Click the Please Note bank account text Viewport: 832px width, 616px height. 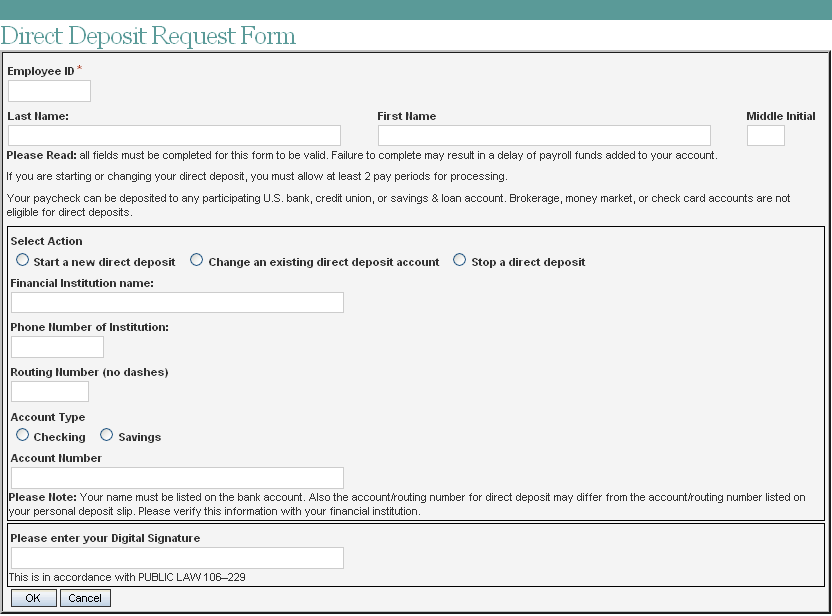click(x=407, y=504)
